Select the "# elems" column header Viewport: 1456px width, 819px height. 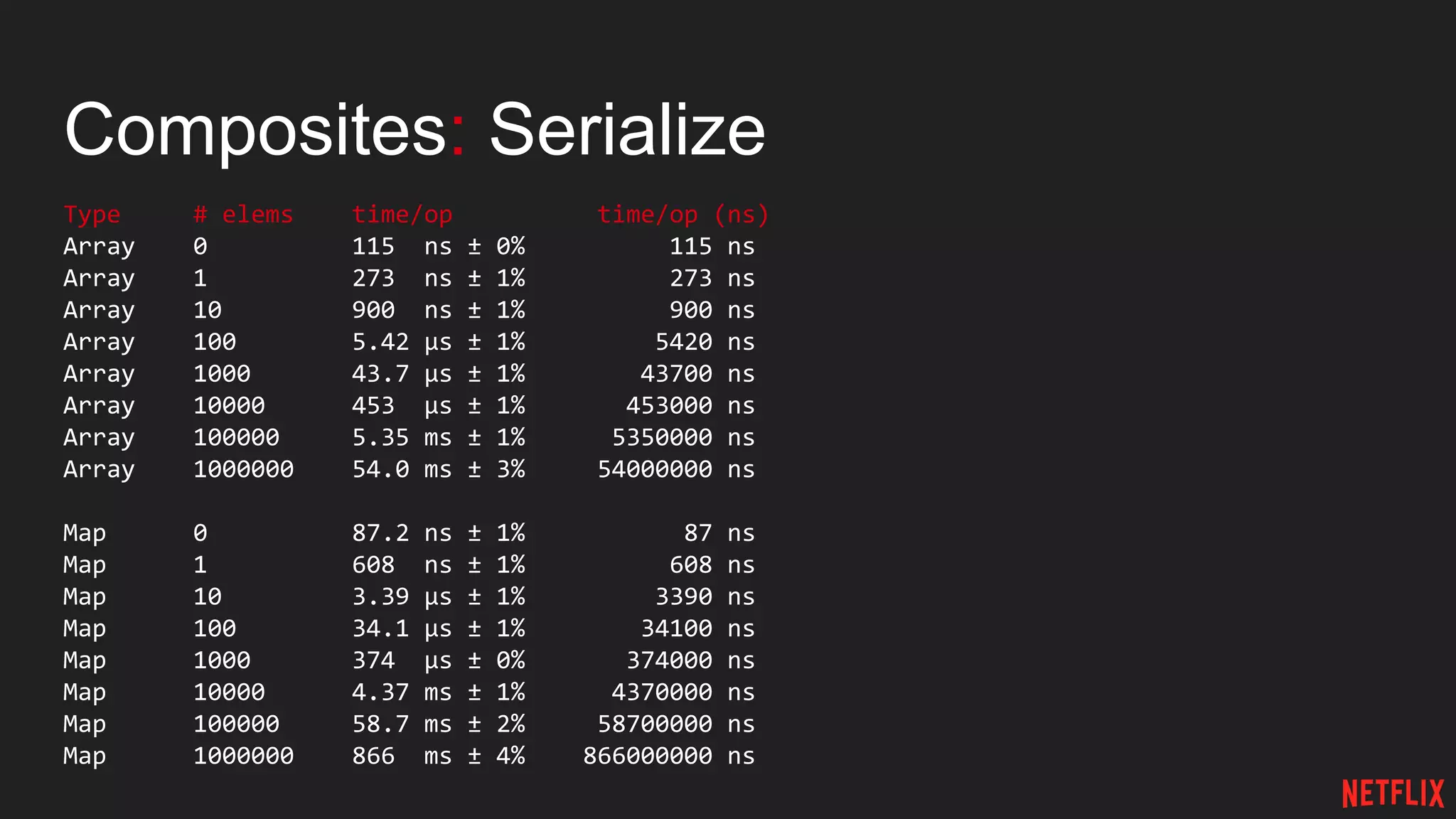(243, 214)
